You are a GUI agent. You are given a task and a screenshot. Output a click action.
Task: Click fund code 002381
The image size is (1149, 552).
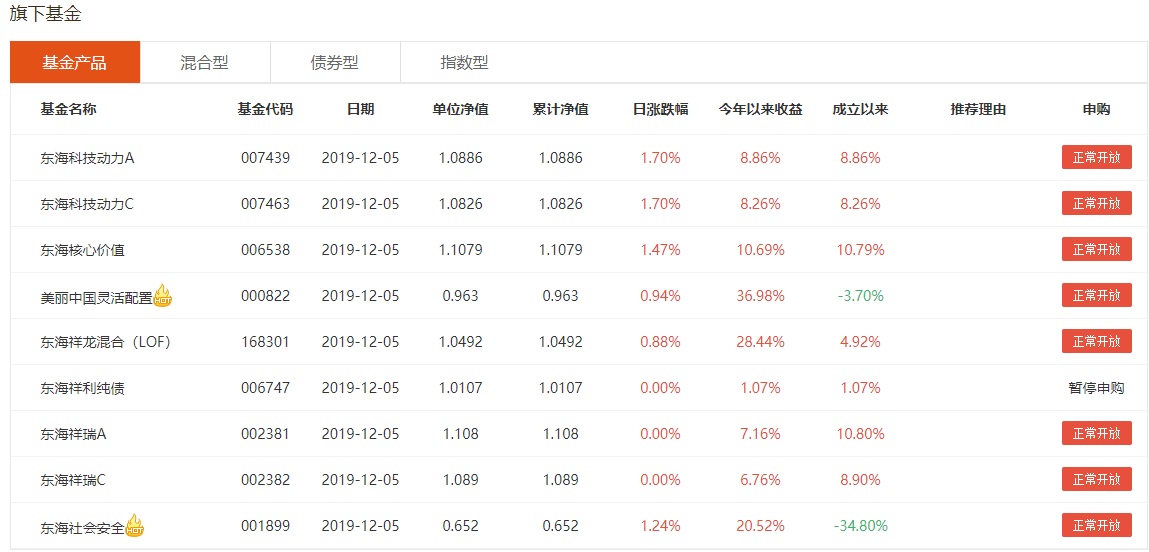coord(265,434)
